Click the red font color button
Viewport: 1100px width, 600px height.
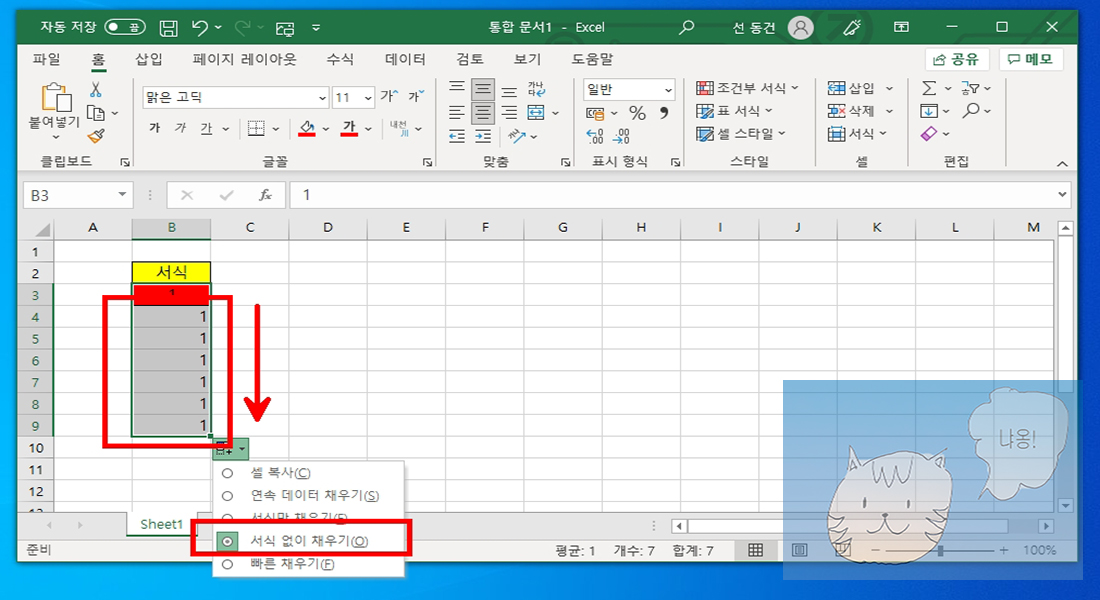[349, 128]
